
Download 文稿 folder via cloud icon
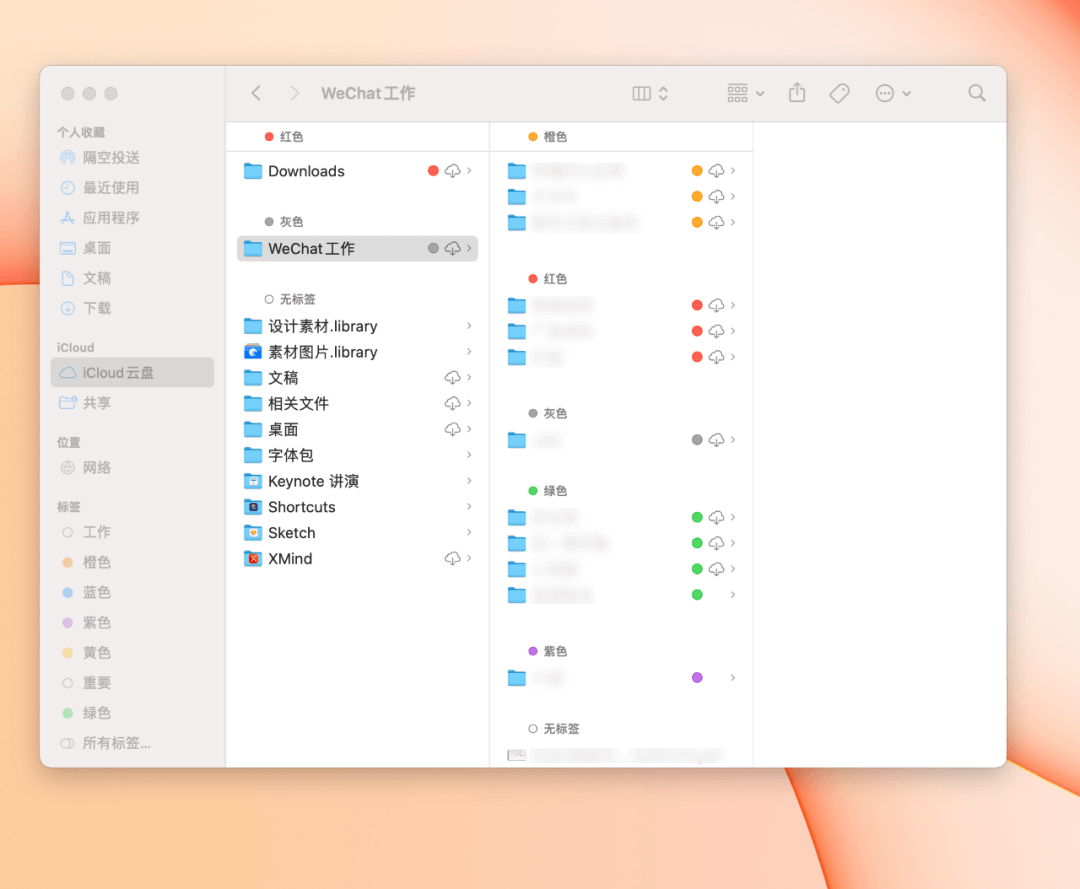click(453, 377)
